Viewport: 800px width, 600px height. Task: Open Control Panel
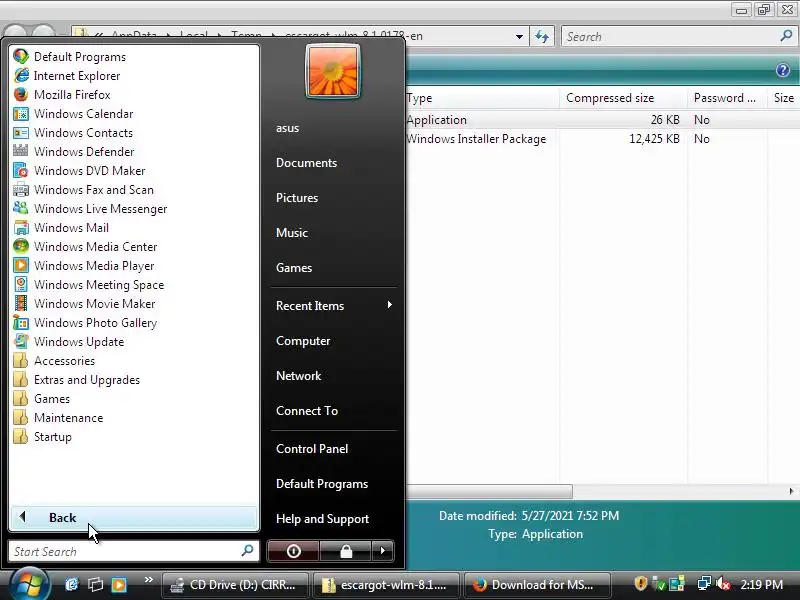click(312, 449)
